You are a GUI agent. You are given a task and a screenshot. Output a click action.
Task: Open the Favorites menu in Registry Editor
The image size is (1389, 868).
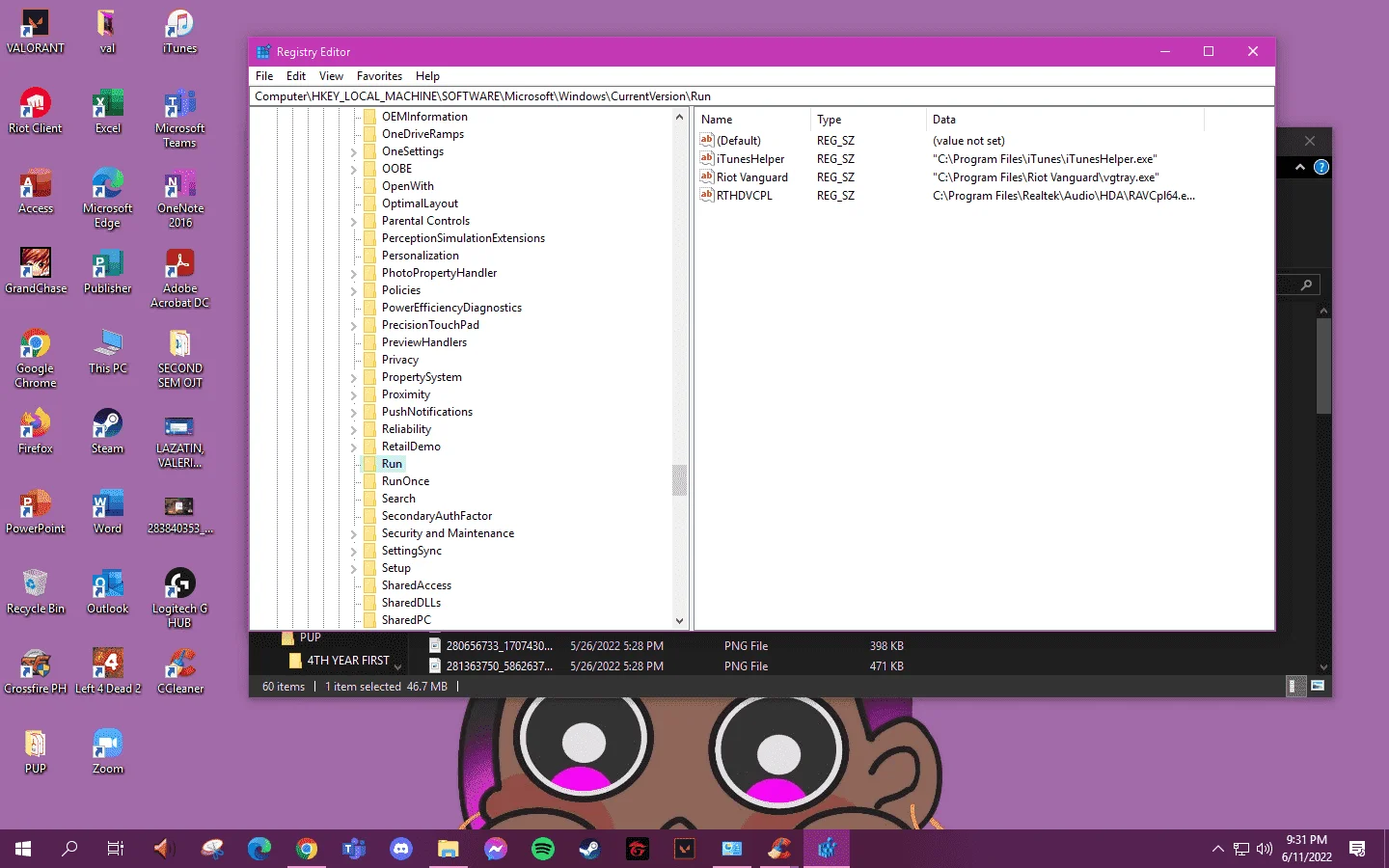coord(379,76)
